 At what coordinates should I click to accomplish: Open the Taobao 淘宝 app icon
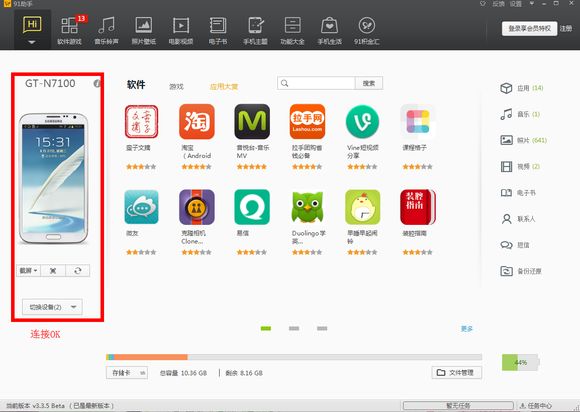coord(197,122)
